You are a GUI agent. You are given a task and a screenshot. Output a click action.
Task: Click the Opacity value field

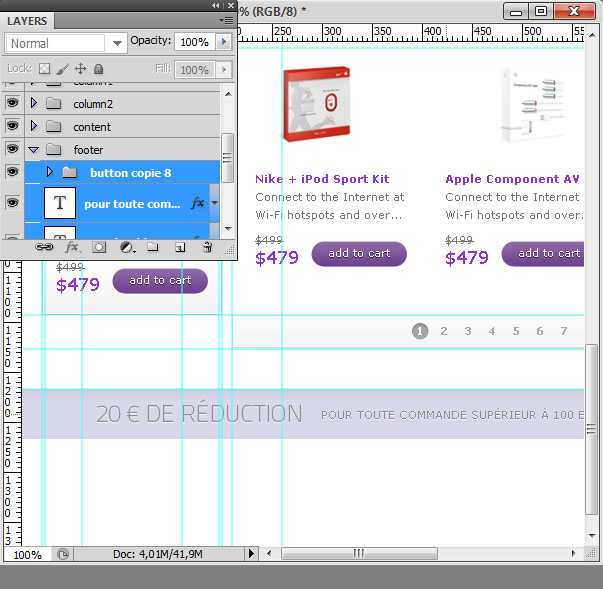[x=195, y=42]
